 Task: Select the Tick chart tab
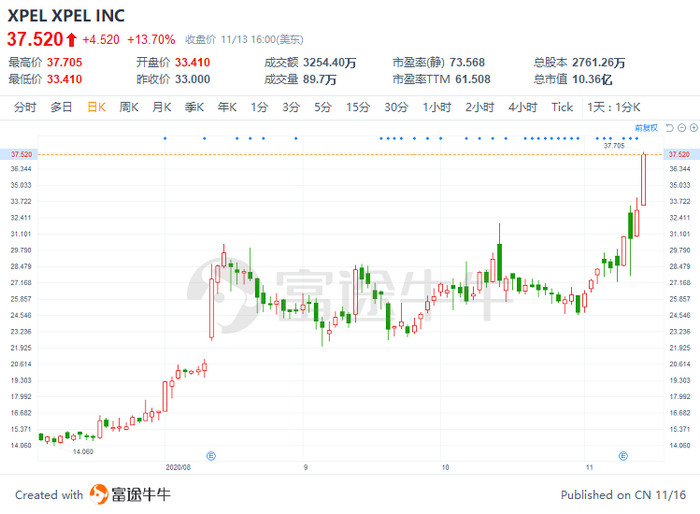point(562,107)
